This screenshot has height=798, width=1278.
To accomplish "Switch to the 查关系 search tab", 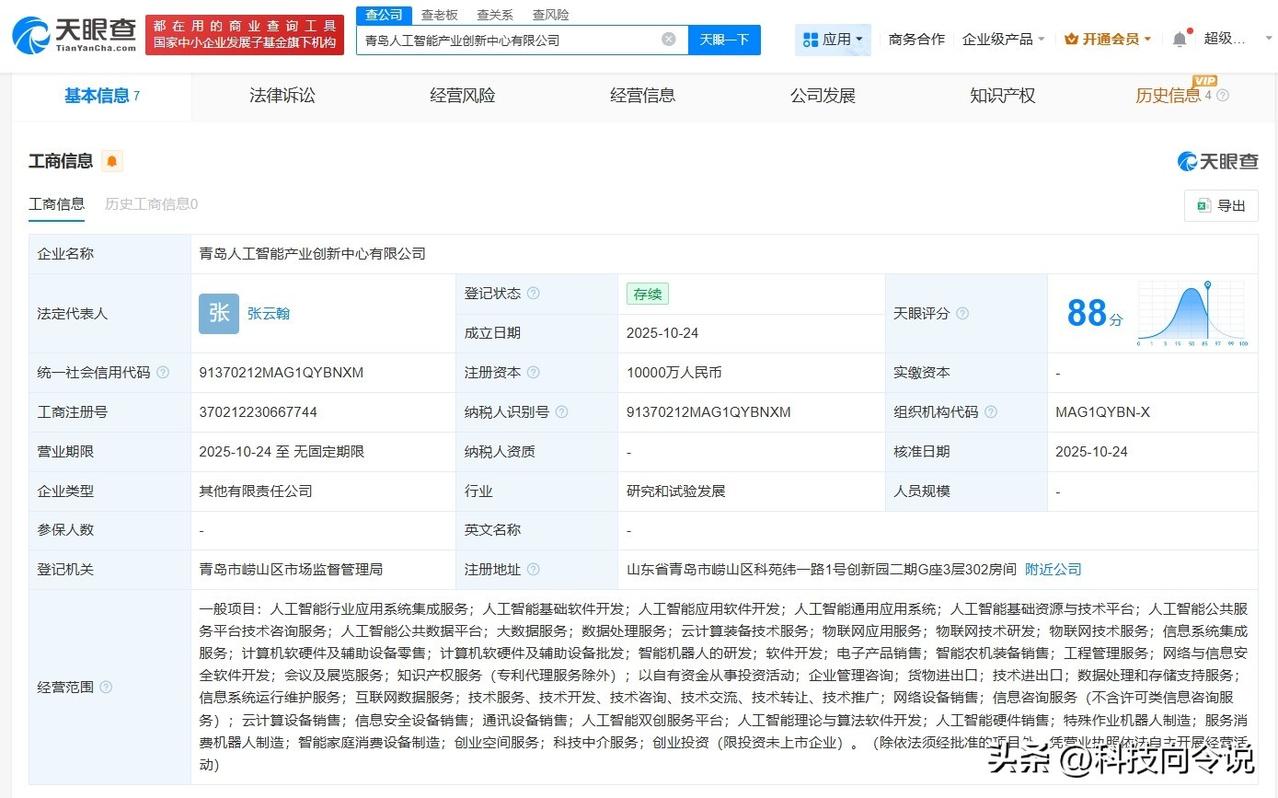I will pos(495,15).
